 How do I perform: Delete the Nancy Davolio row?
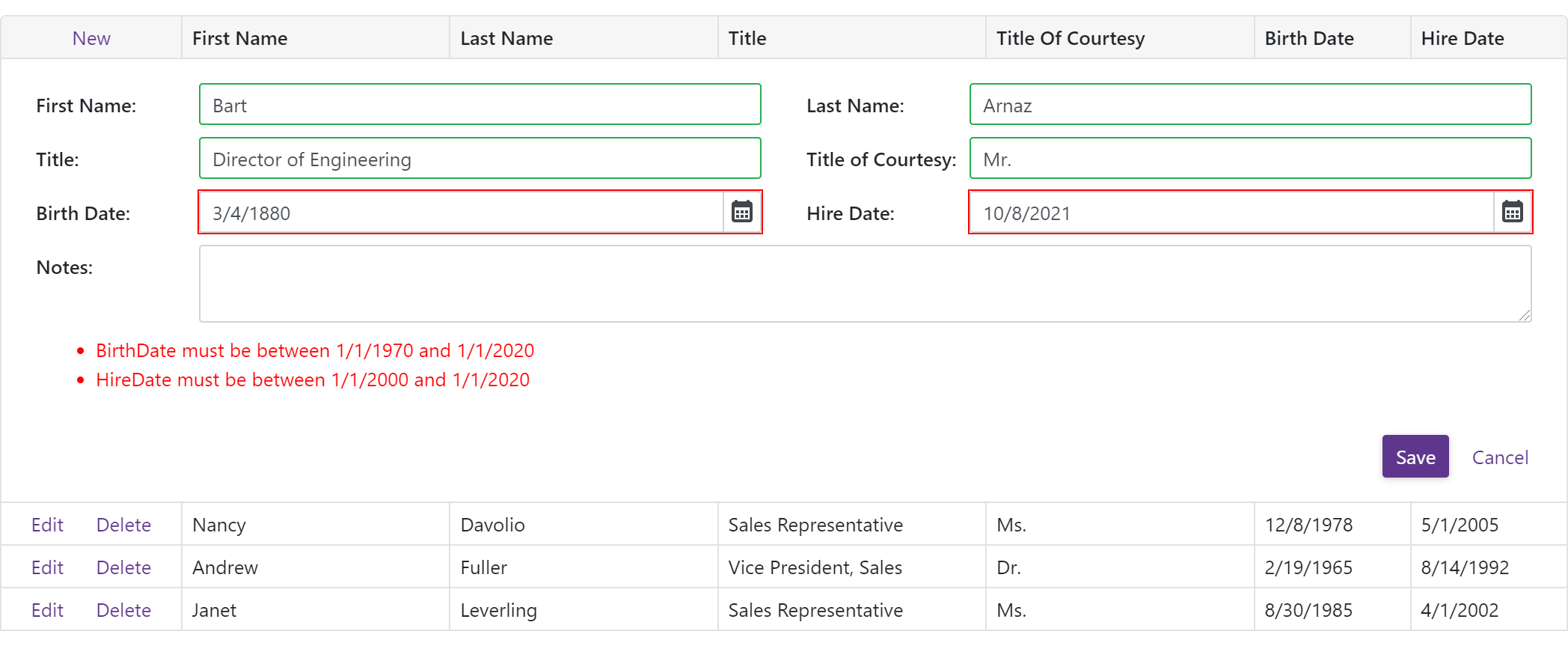click(x=123, y=525)
